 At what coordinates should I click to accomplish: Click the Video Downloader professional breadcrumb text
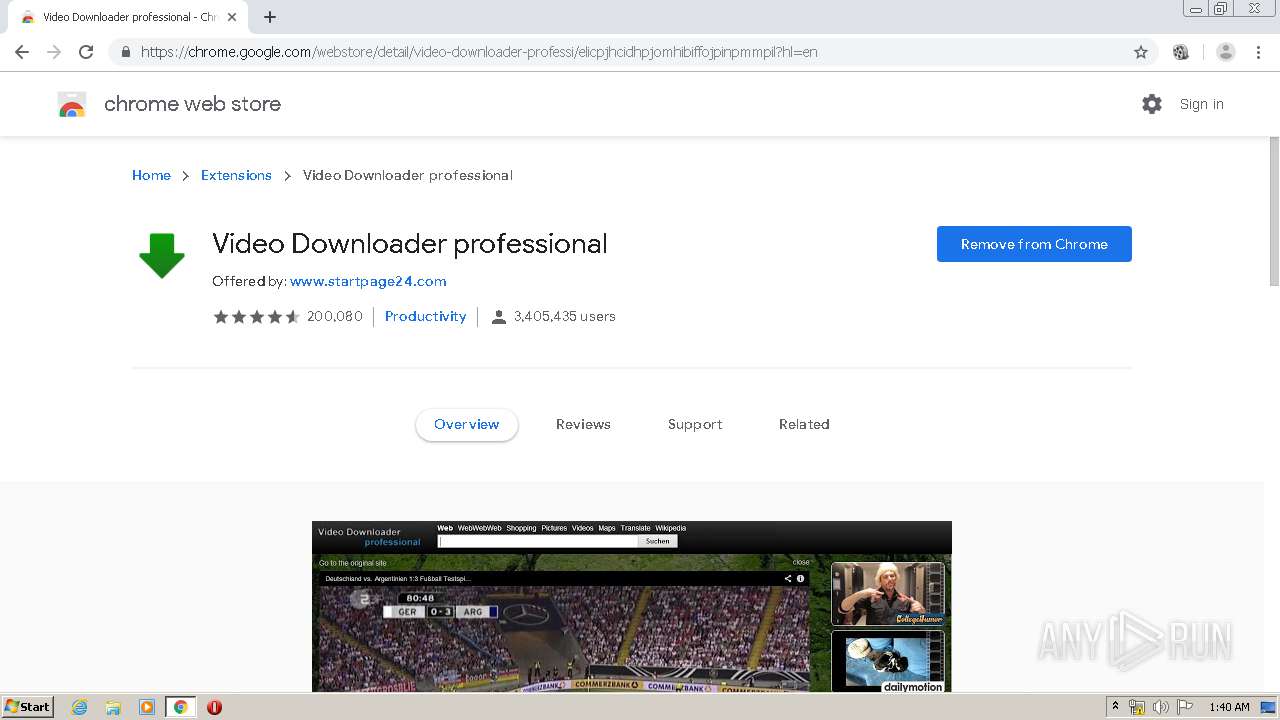tap(408, 175)
